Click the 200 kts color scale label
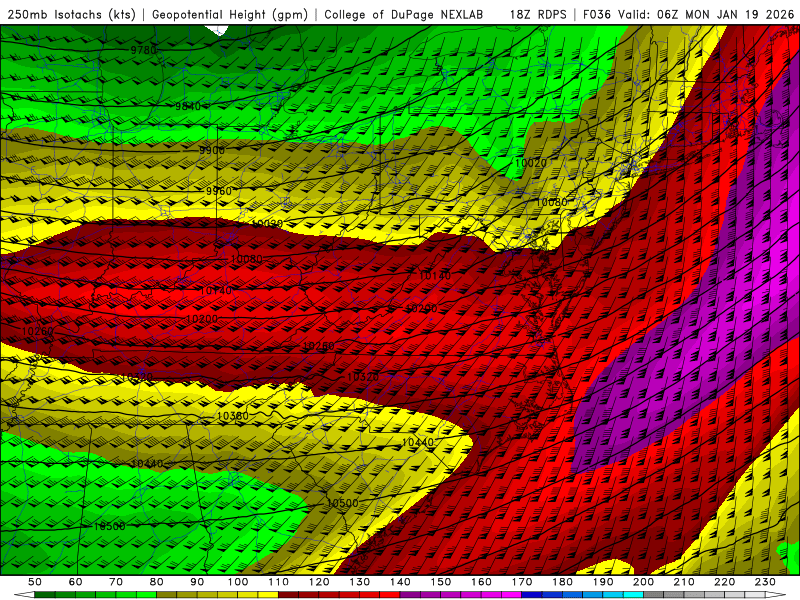 [x=643, y=582]
